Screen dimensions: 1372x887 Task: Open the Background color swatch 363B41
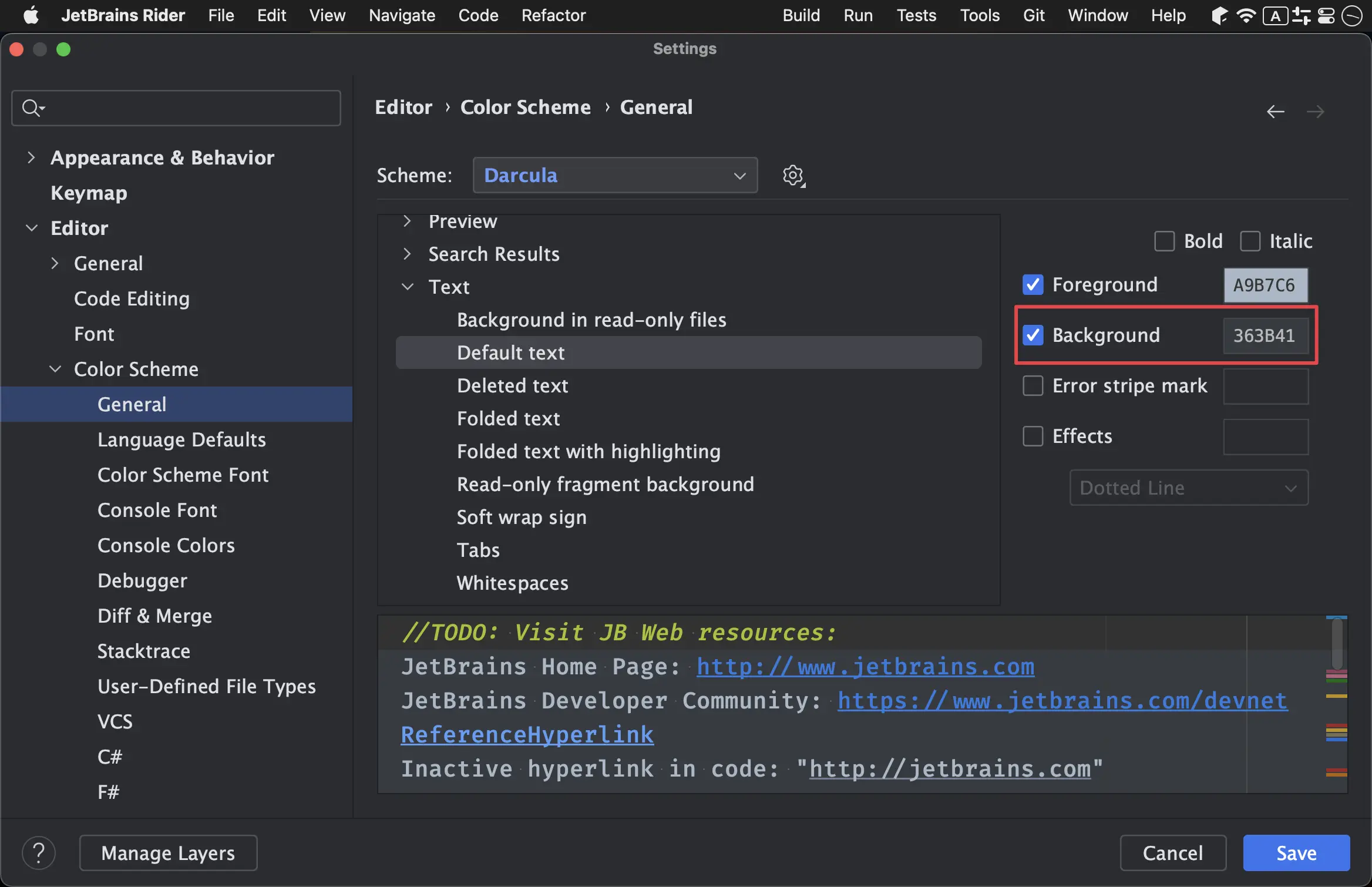pos(1266,335)
